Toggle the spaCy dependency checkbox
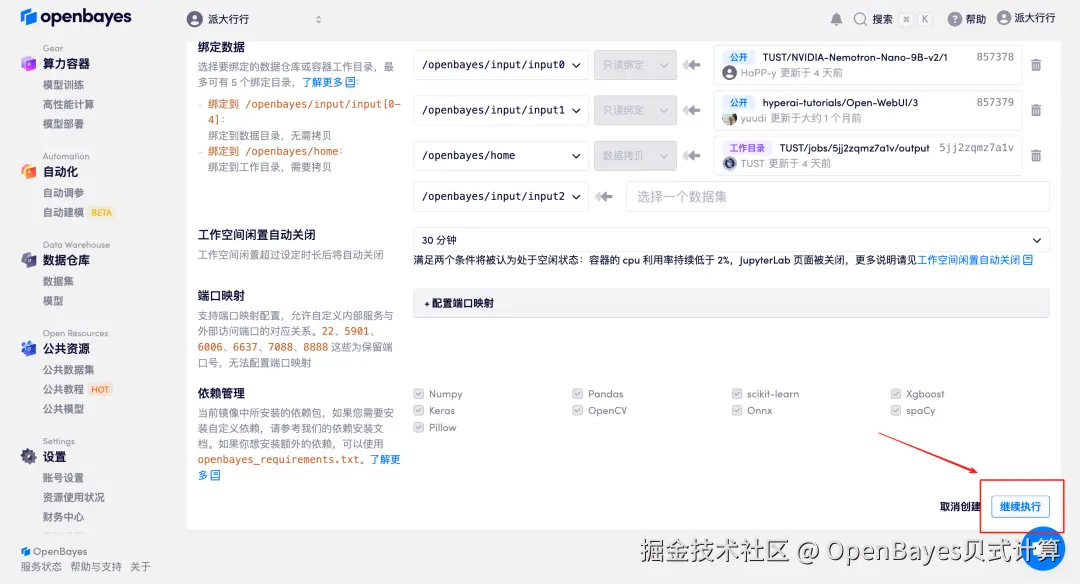Image resolution: width=1080 pixels, height=584 pixels. 895,410
